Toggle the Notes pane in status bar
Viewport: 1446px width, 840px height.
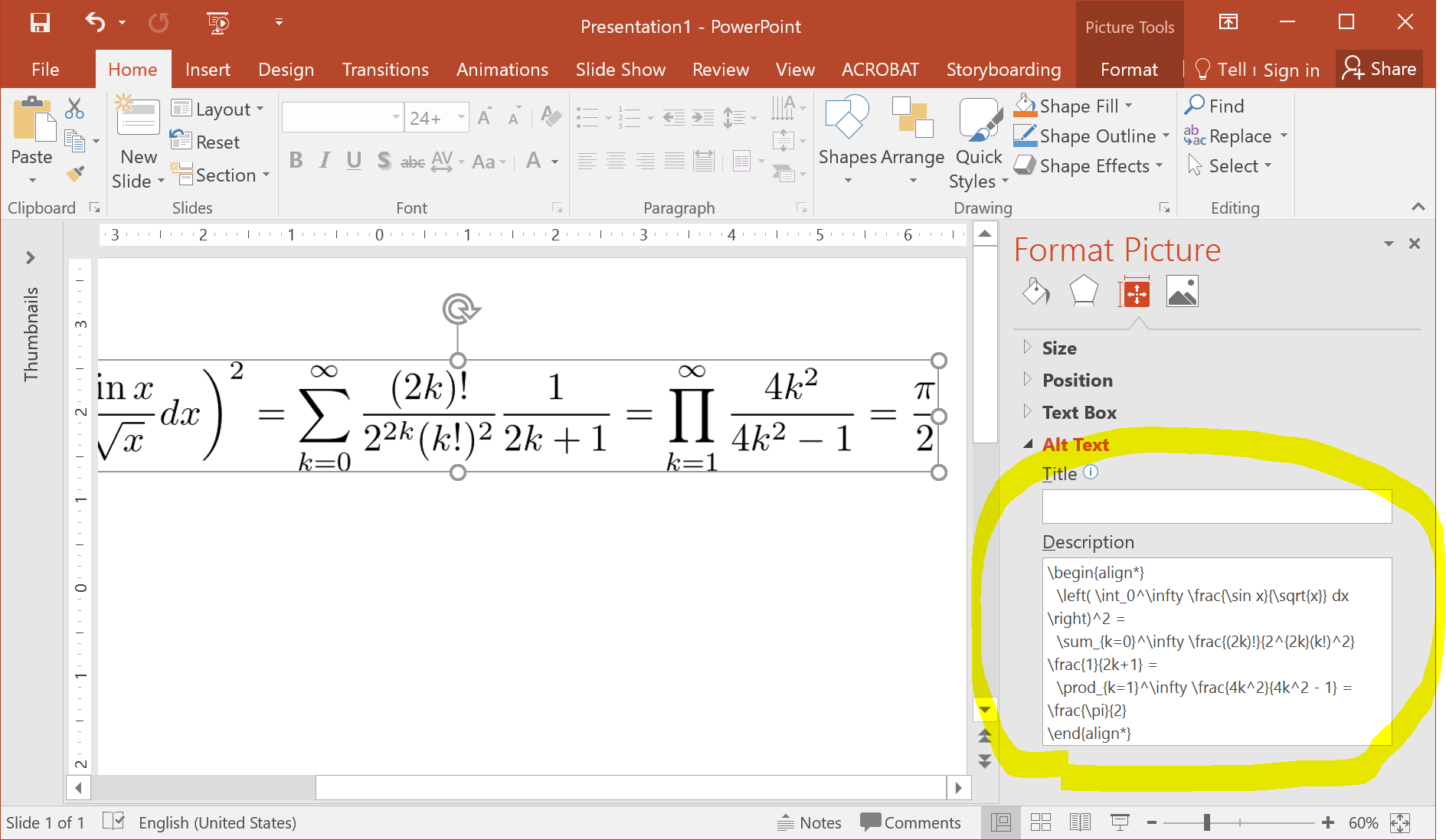[x=809, y=822]
